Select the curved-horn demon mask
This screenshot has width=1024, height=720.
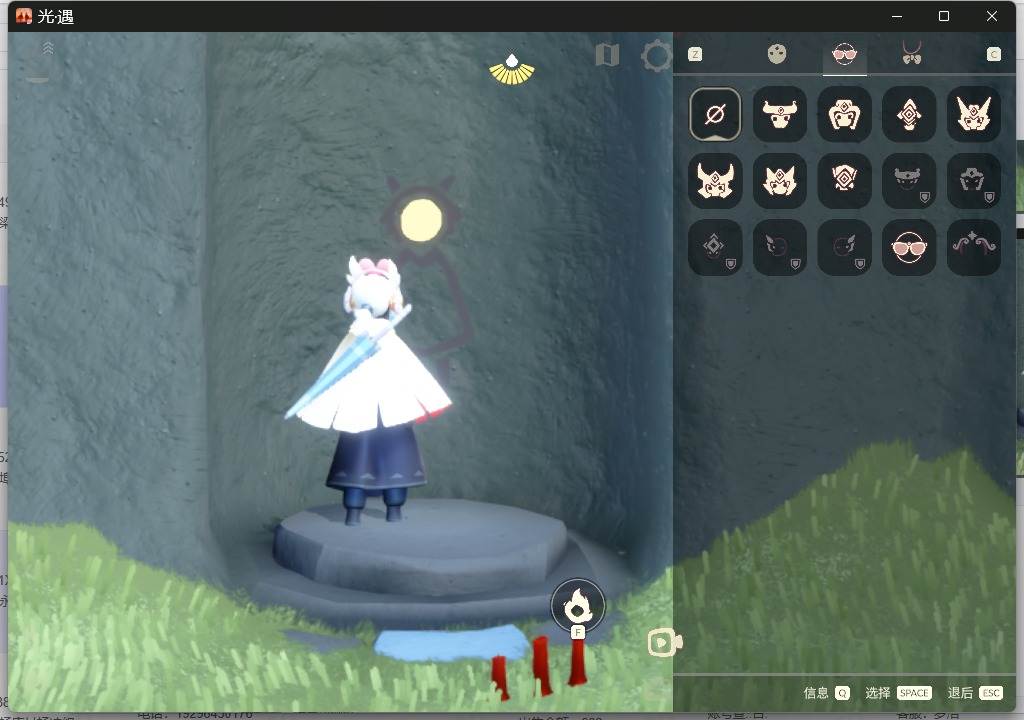(x=715, y=181)
